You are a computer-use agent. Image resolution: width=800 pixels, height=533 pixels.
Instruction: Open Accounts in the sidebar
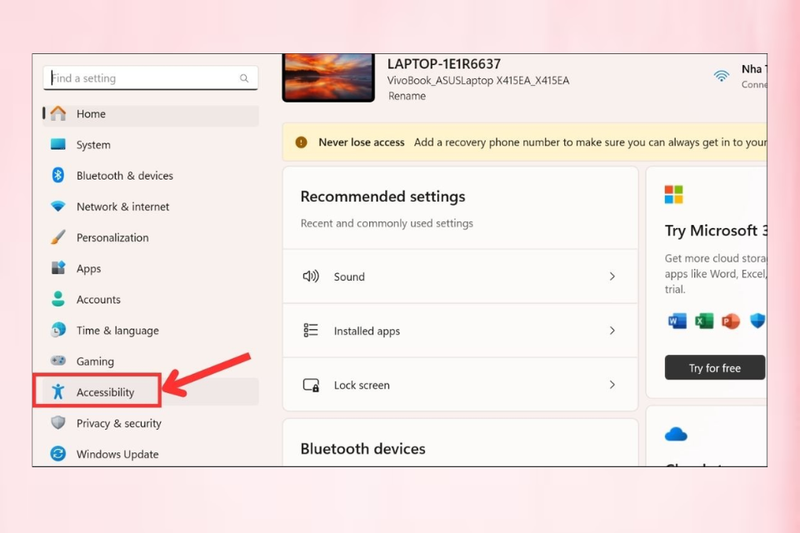[x=151, y=299]
